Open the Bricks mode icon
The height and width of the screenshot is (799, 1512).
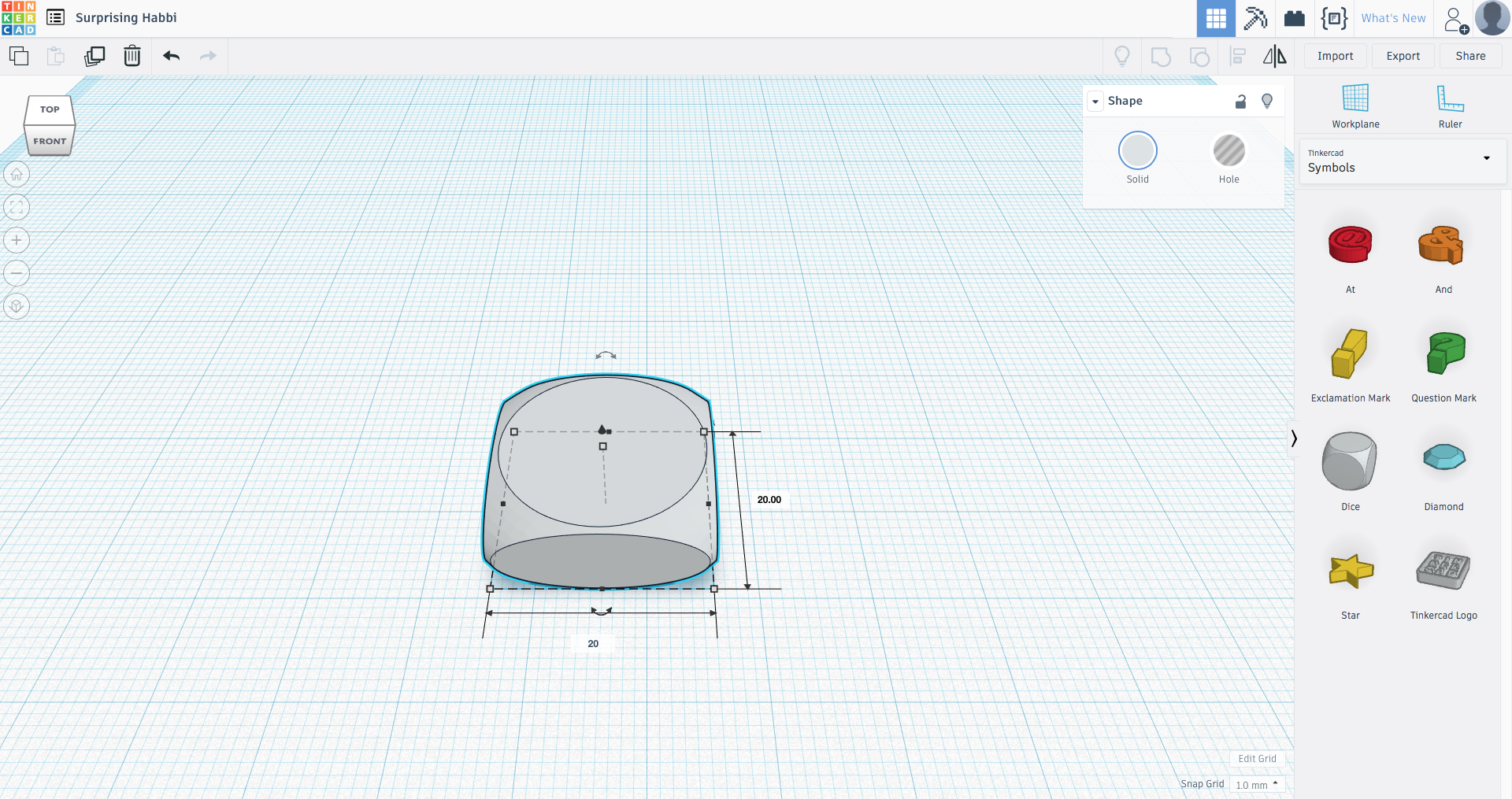1295,18
